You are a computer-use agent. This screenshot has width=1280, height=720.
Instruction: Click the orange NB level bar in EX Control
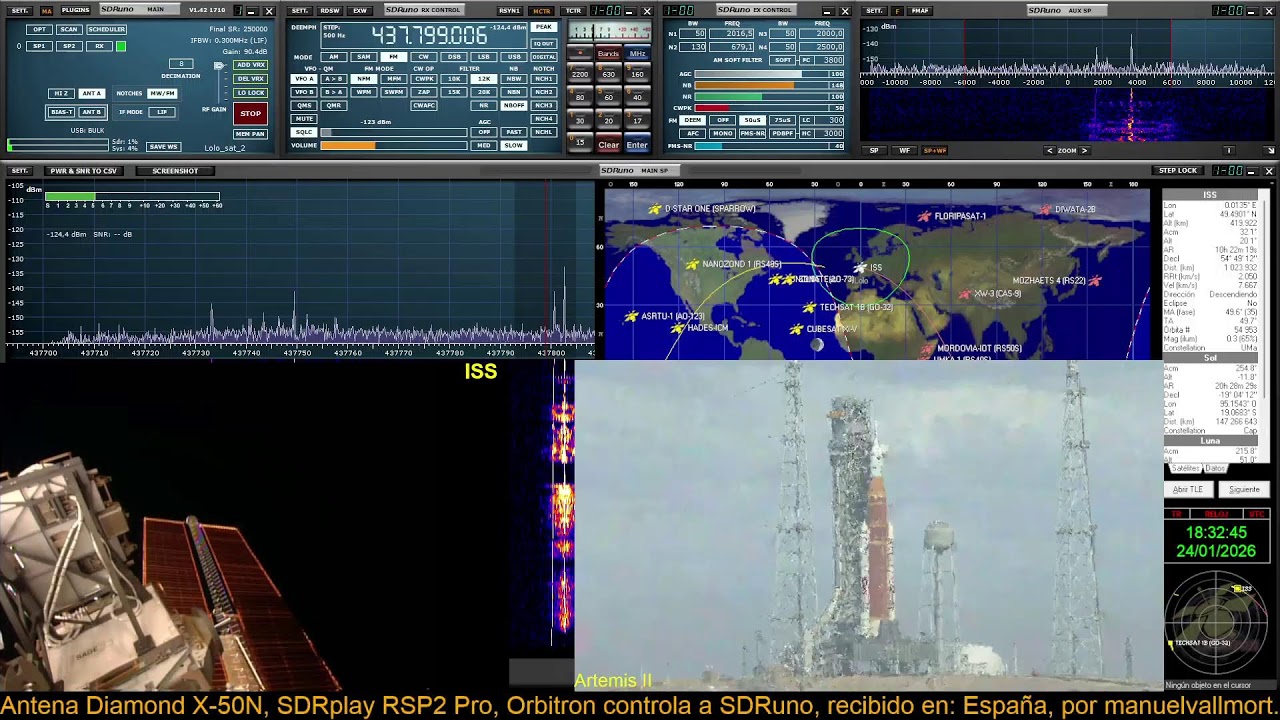pyautogui.click(x=762, y=85)
